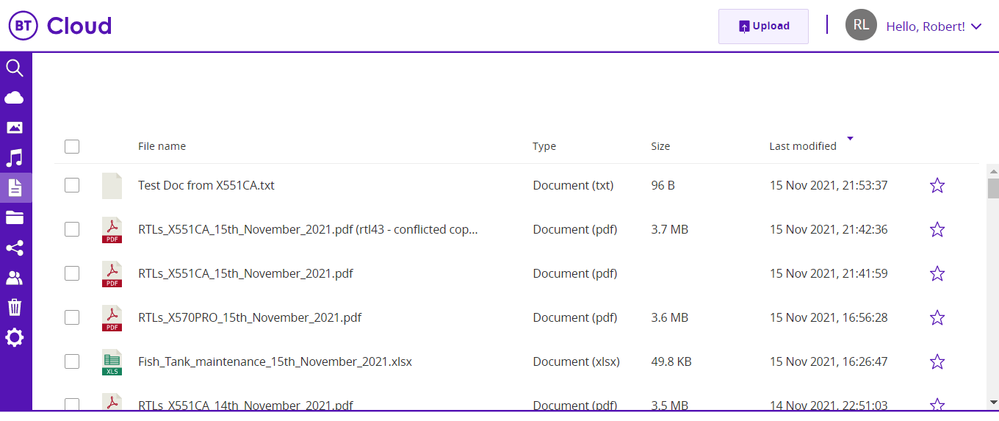Open the photos section in sidebar

(x=15, y=128)
